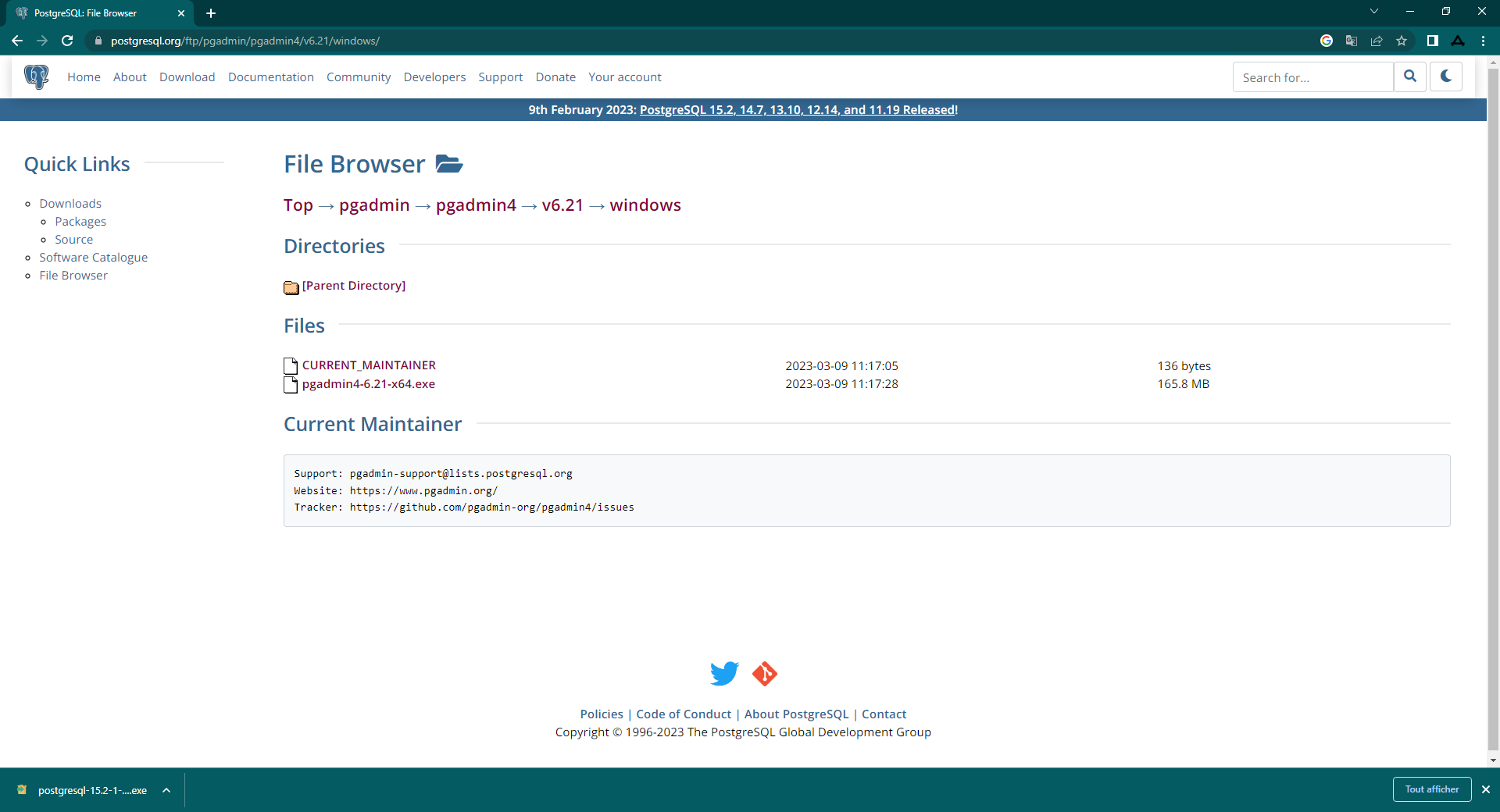Screen dimensions: 1500x812
Task: Click the file icon beside pgadmin4-6.21-x64.exe
Action: click(291, 384)
